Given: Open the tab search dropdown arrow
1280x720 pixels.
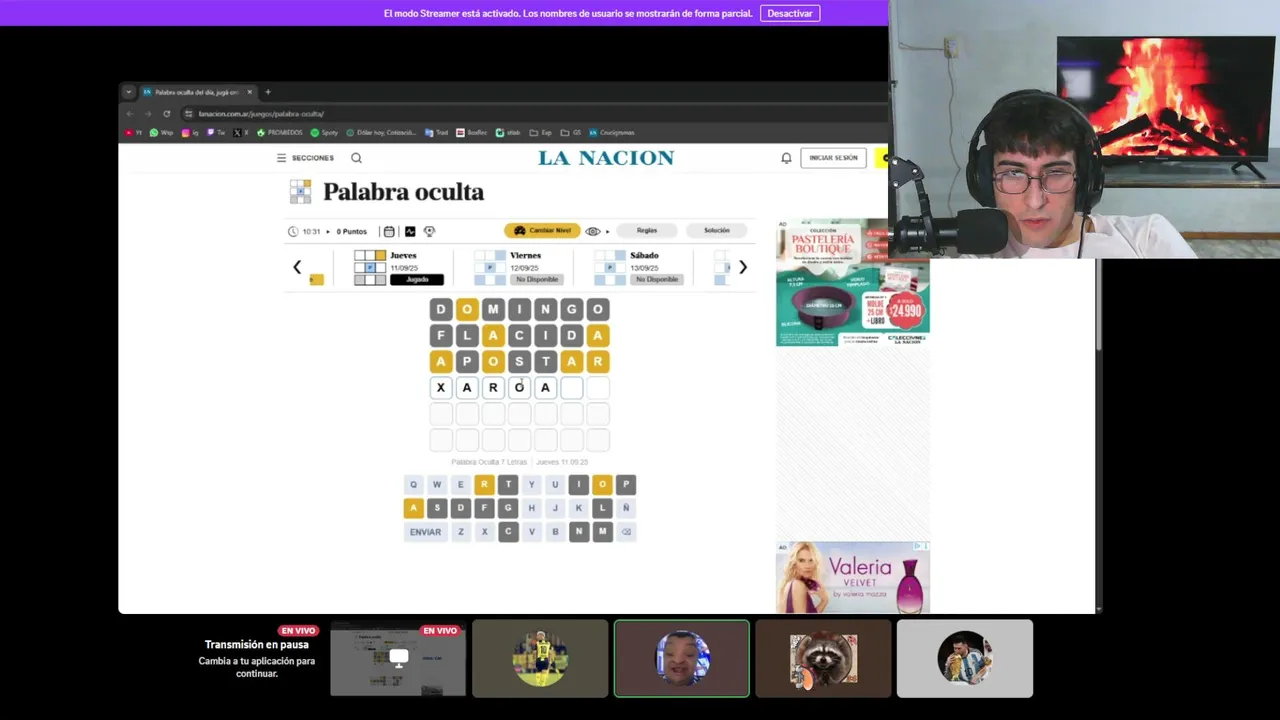Looking at the screenshot, I should [x=128, y=92].
